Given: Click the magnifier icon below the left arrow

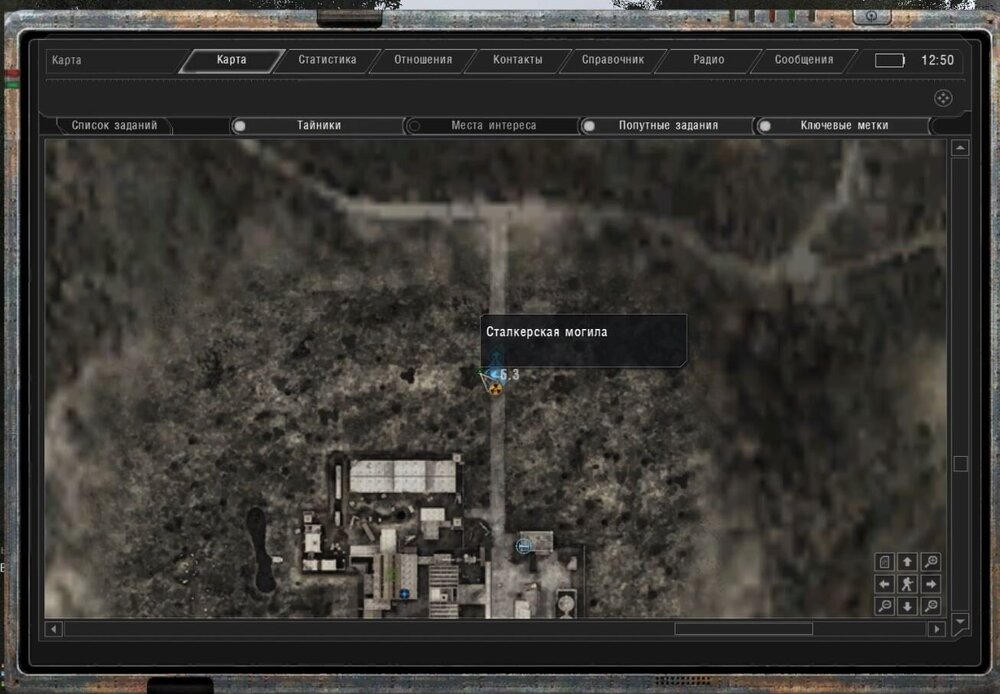Looking at the screenshot, I should [885, 606].
